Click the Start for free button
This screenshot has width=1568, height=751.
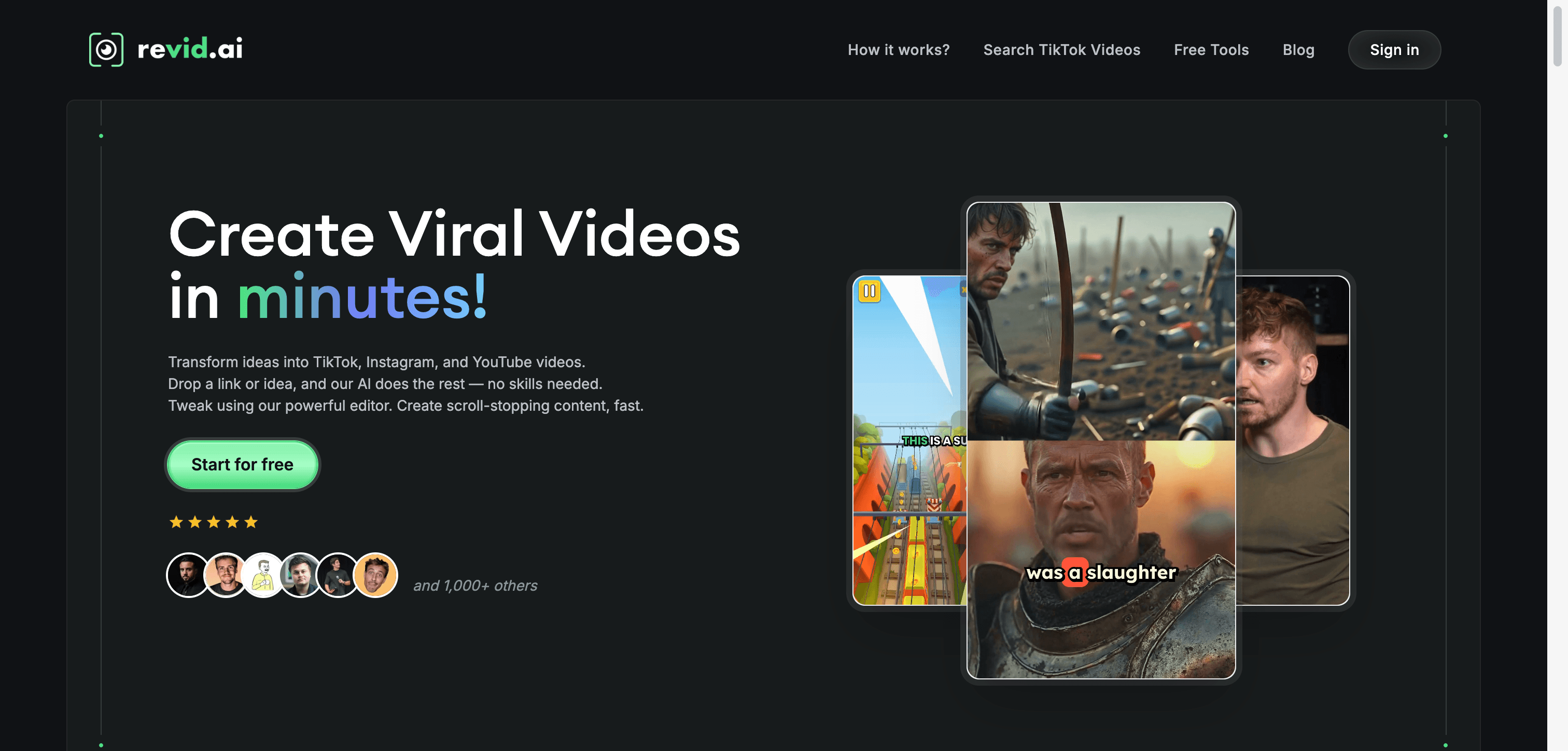click(x=242, y=465)
